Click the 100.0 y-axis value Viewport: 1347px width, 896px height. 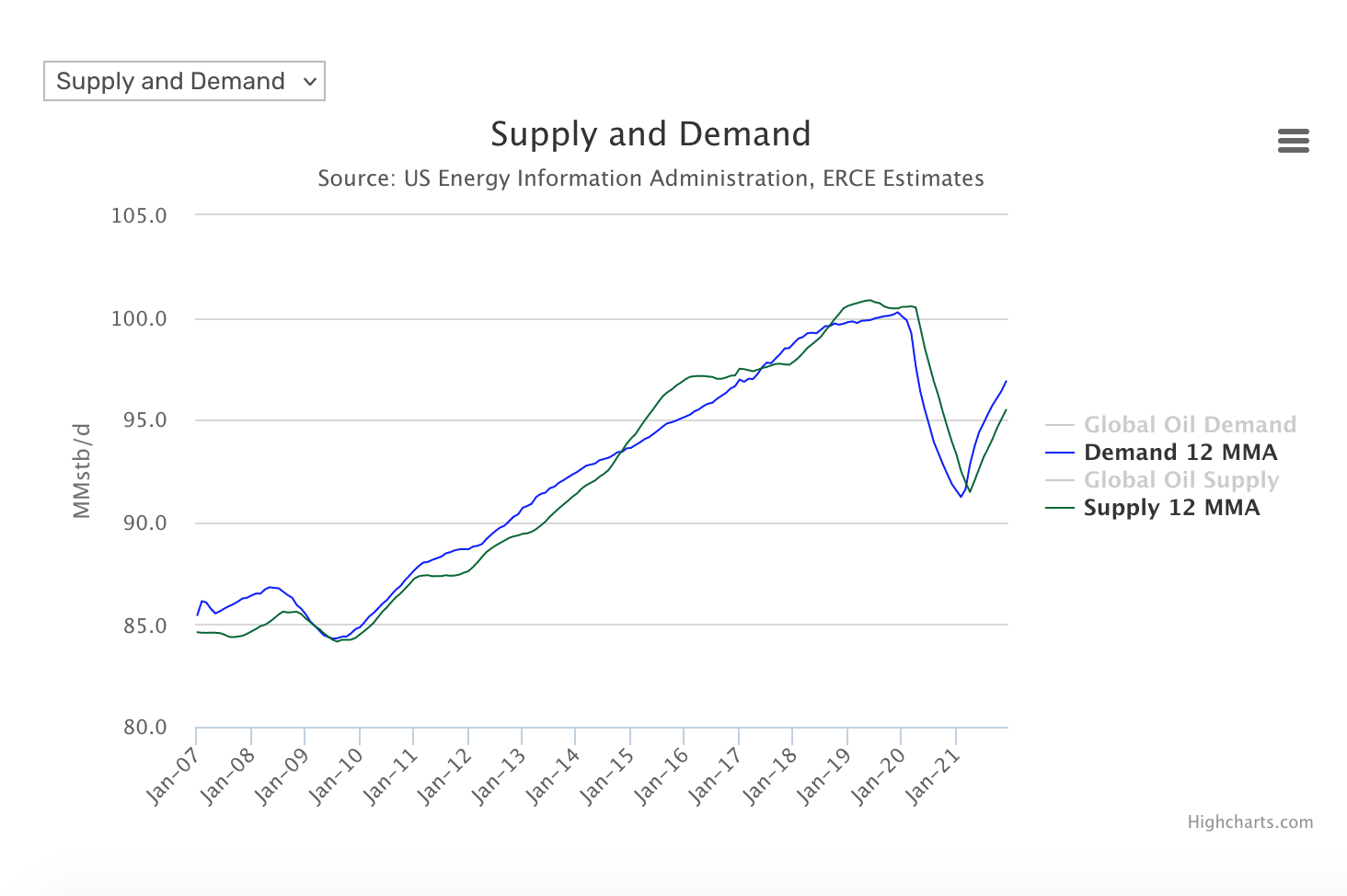[x=139, y=319]
